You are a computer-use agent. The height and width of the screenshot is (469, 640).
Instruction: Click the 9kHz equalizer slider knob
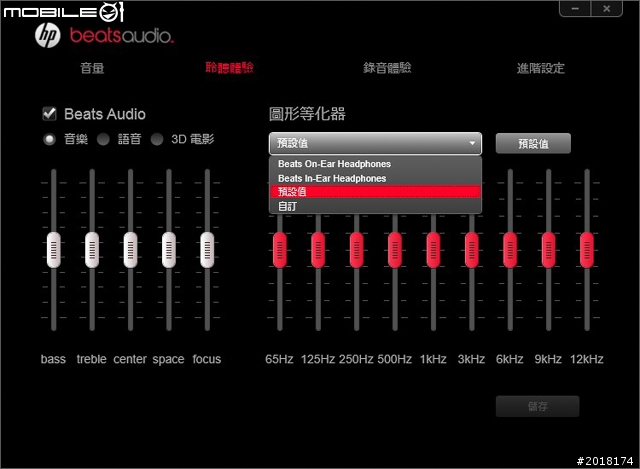(x=548, y=250)
